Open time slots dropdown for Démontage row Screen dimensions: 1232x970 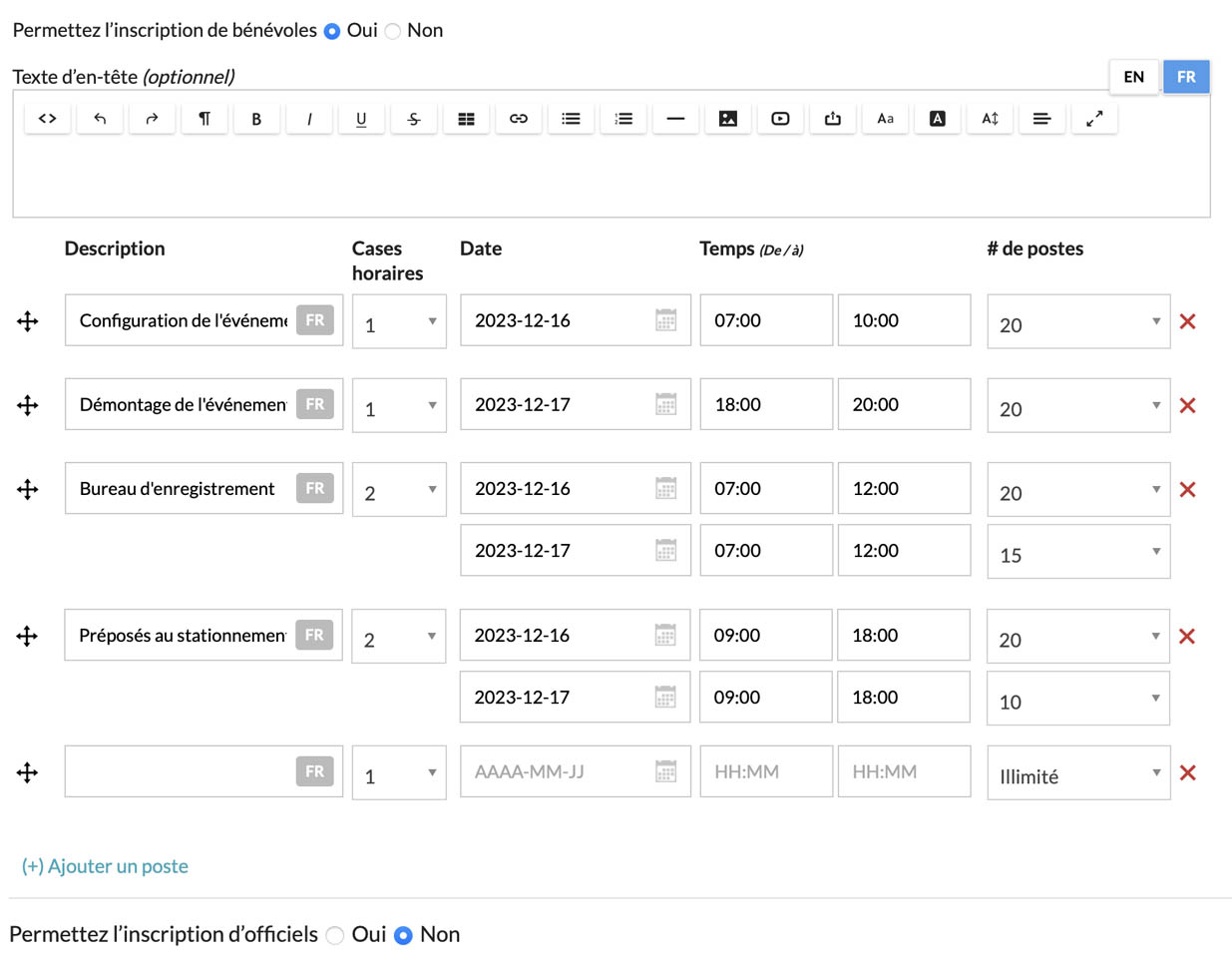click(399, 405)
